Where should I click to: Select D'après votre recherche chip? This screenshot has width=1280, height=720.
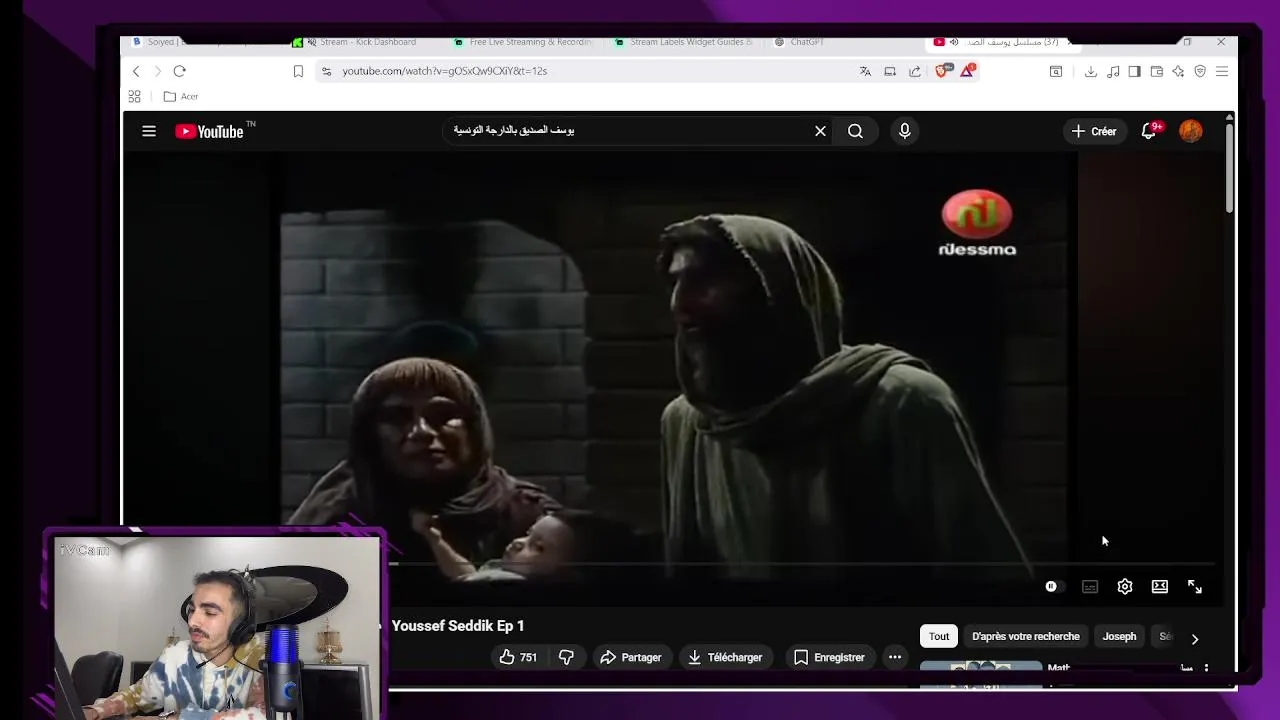pyautogui.click(x=1026, y=636)
